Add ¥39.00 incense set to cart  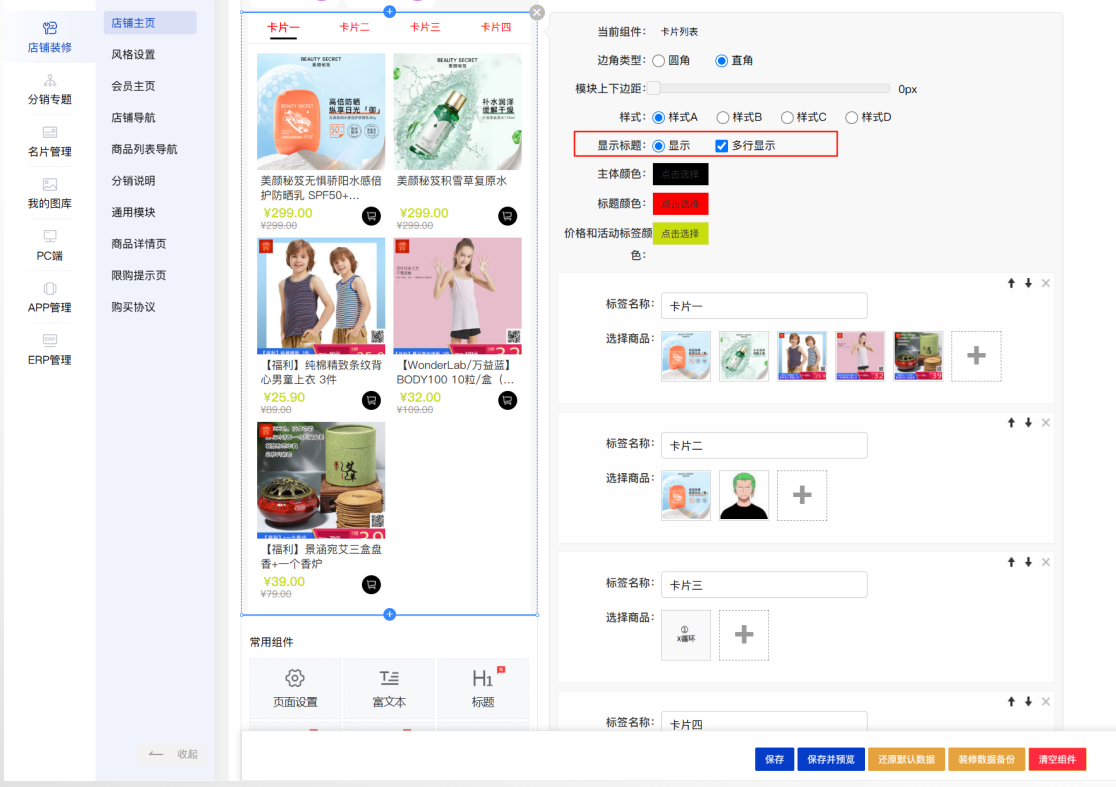click(x=371, y=584)
